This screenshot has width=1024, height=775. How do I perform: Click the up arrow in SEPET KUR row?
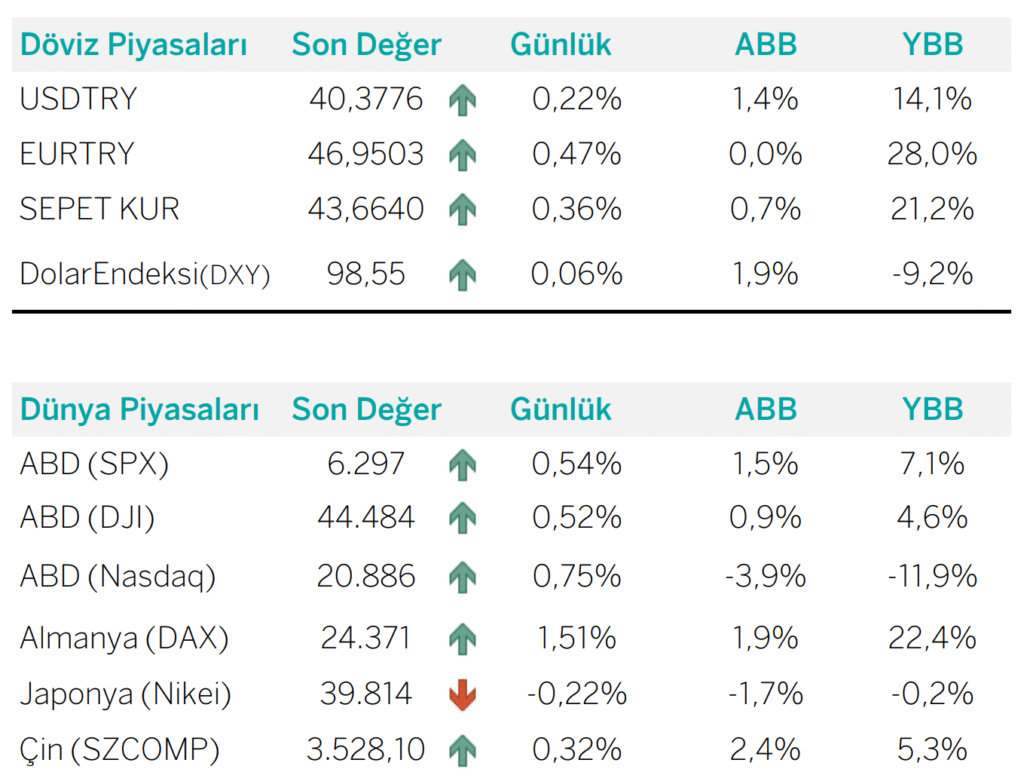tap(462, 209)
